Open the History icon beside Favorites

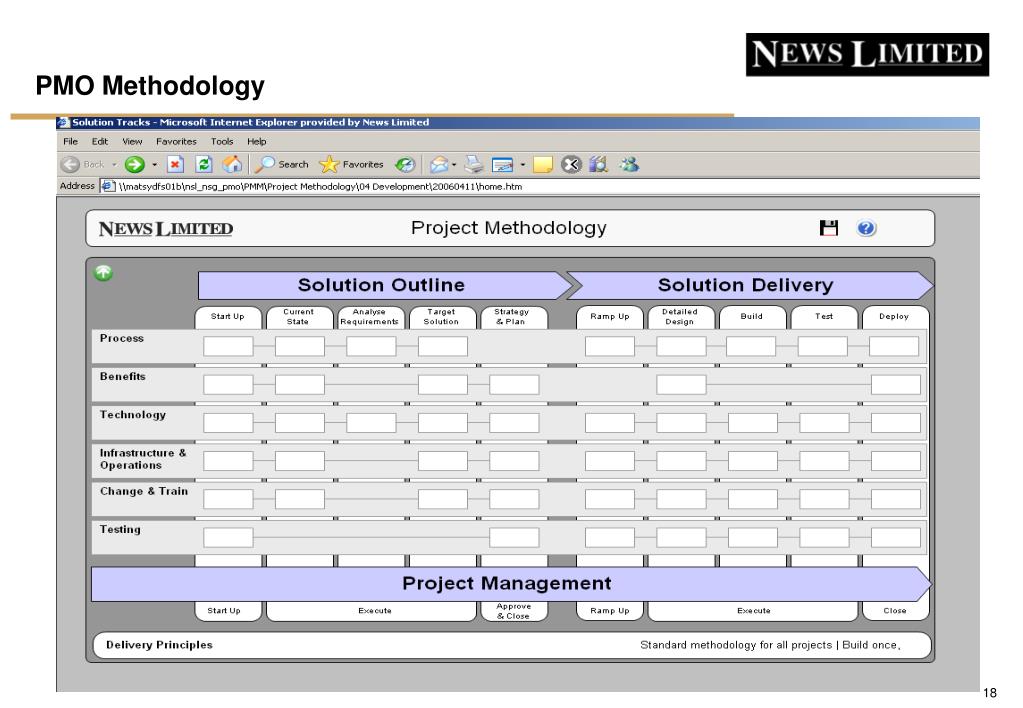click(x=405, y=164)
